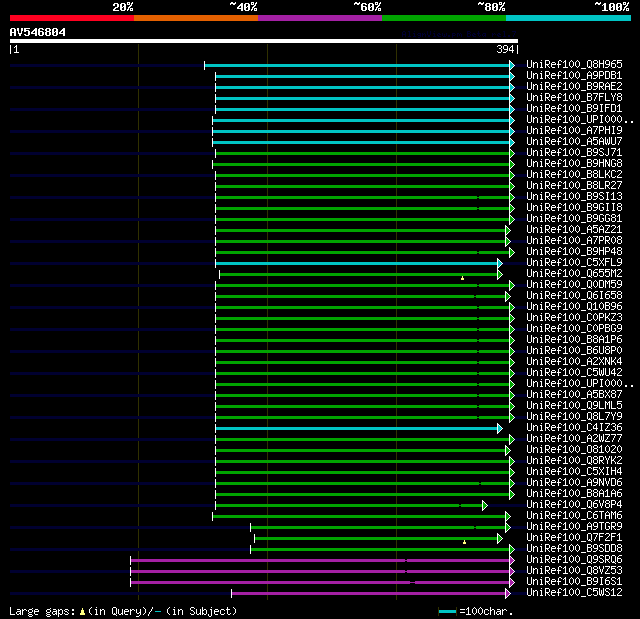Click label UniRef100_B9SI13
The width and height of the screenshot is (640, 619).
click(x=574, y=197)
